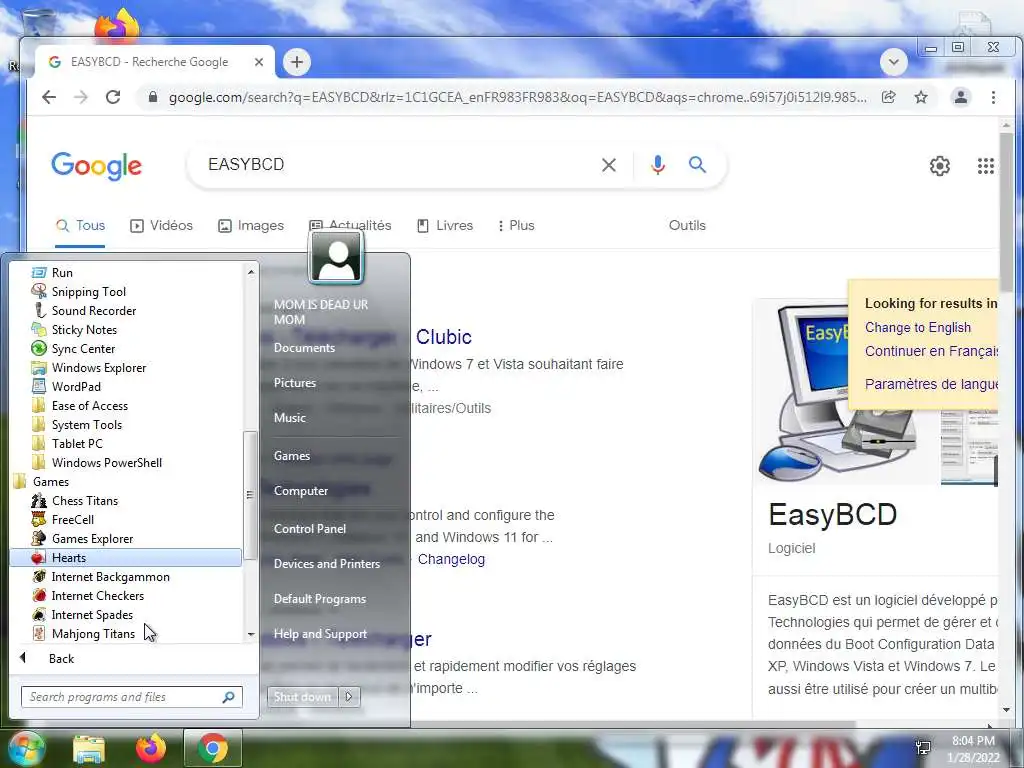Click Continuer en Français link
Viewport: 1024px width, 768px height.
point(931,351)
